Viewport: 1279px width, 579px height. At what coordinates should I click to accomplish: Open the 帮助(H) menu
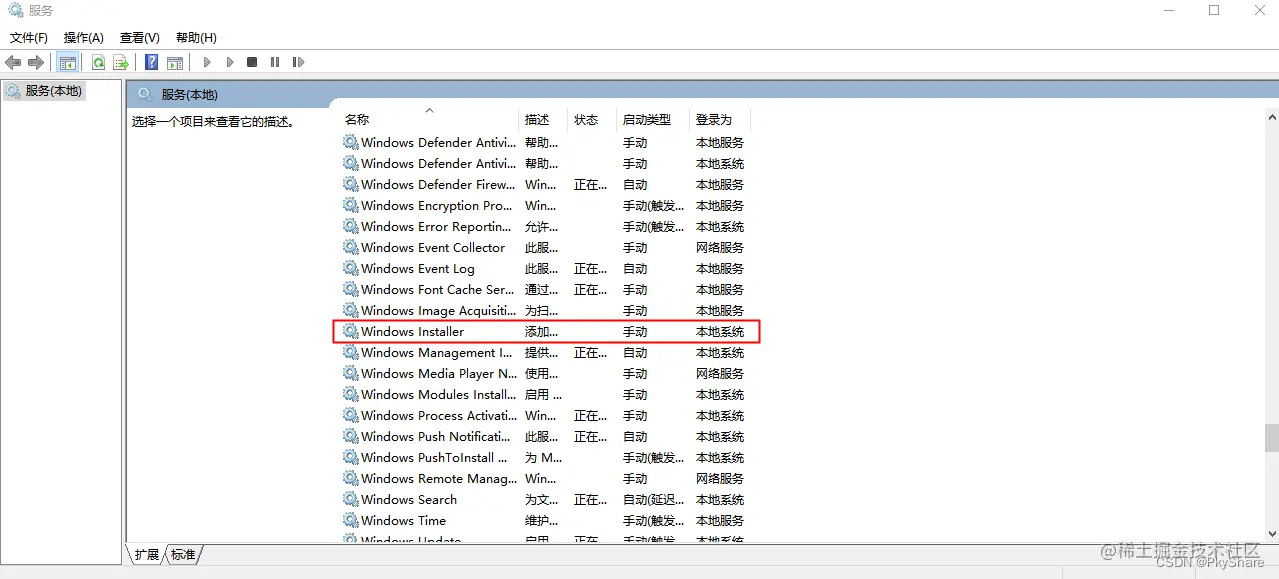pyautogui.click(x=196, y=38)
